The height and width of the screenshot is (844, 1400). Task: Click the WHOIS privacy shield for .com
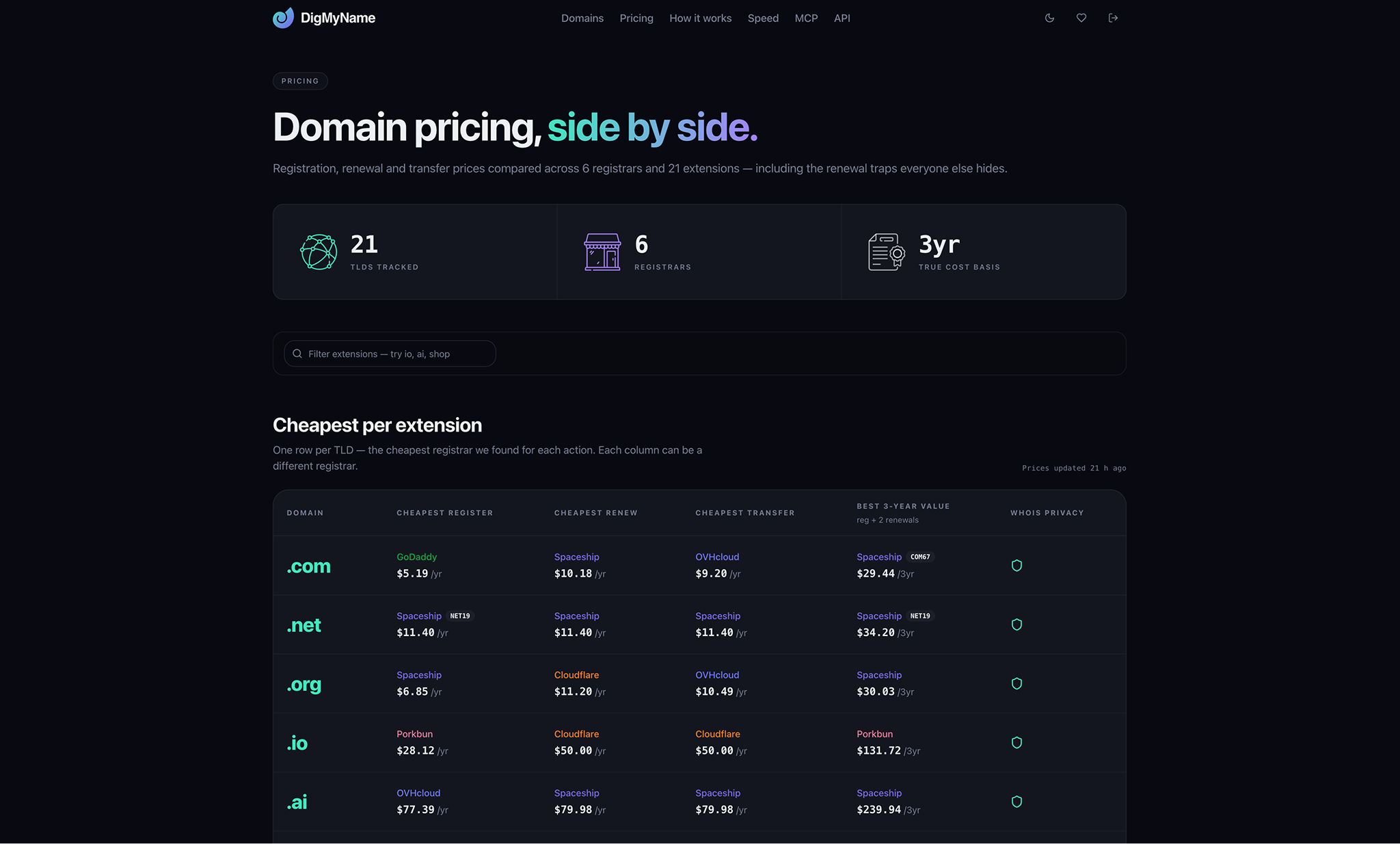point(1017,566)
